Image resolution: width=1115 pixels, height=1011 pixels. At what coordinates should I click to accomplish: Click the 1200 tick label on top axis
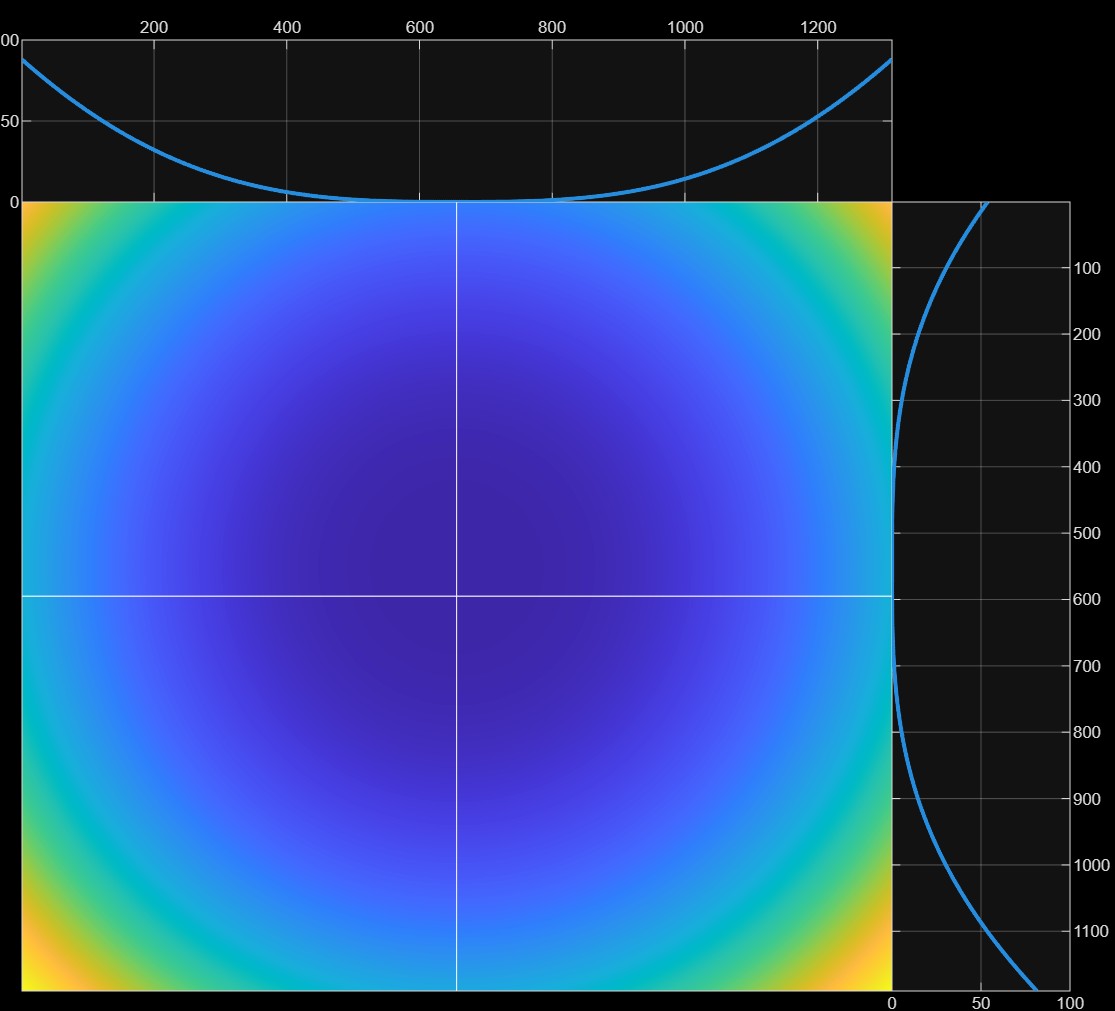pyautogui.click(x=818, y=27)
